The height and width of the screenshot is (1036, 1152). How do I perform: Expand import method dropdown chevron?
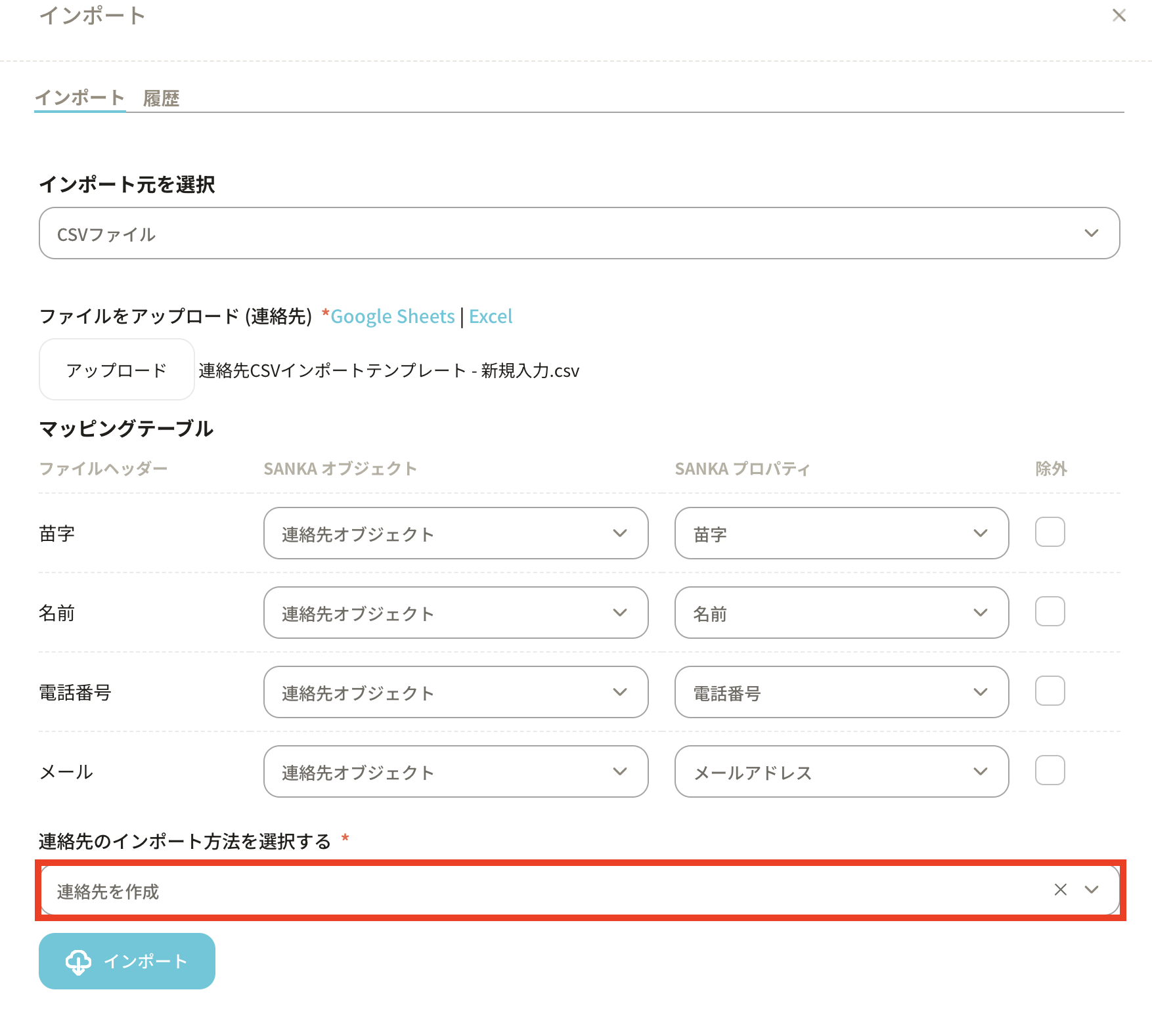1092,890
